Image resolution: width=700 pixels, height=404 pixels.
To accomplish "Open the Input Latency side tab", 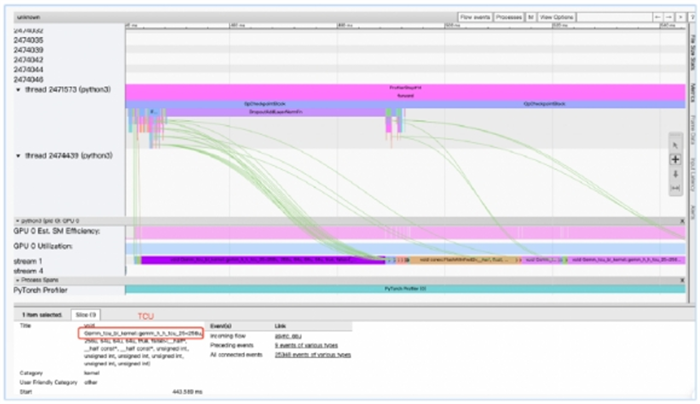I will pyautogui.click(x=693, y=175).
